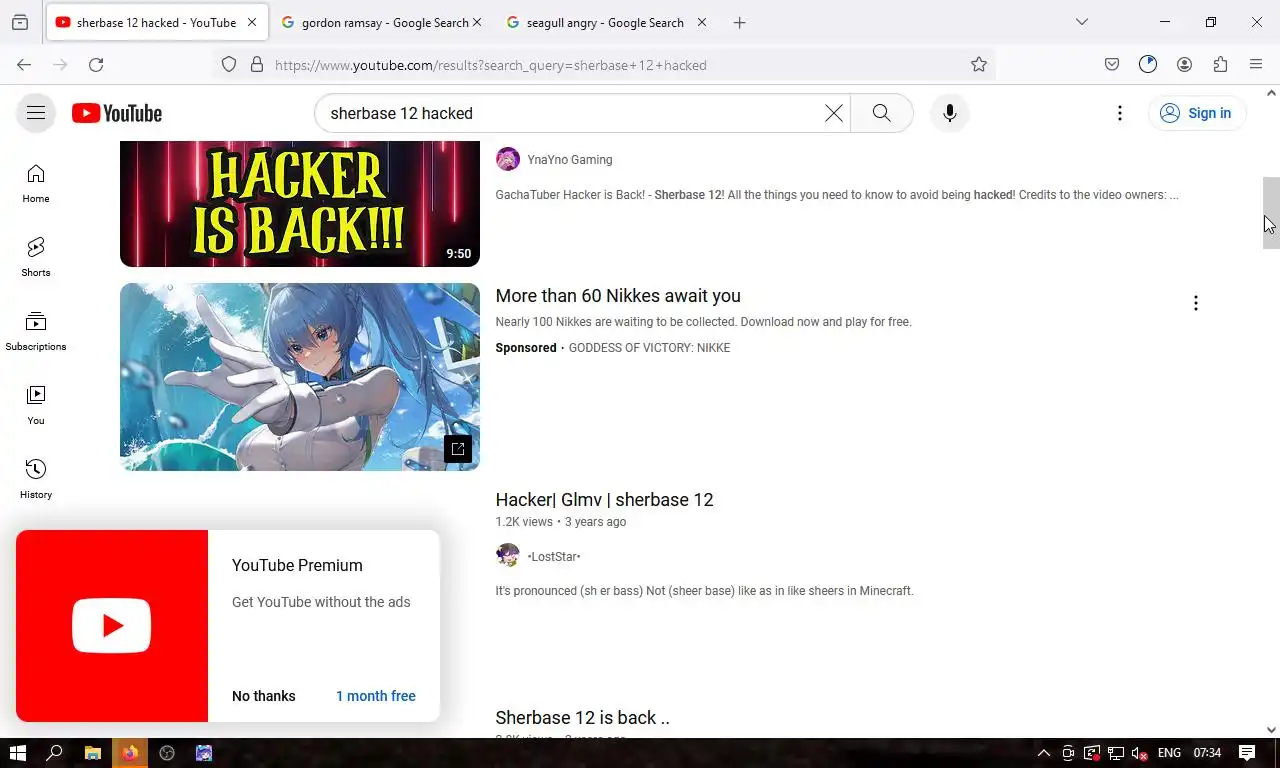Show site security shield information
This screenshot has height=768, width=1280.
tap(229, 65)
